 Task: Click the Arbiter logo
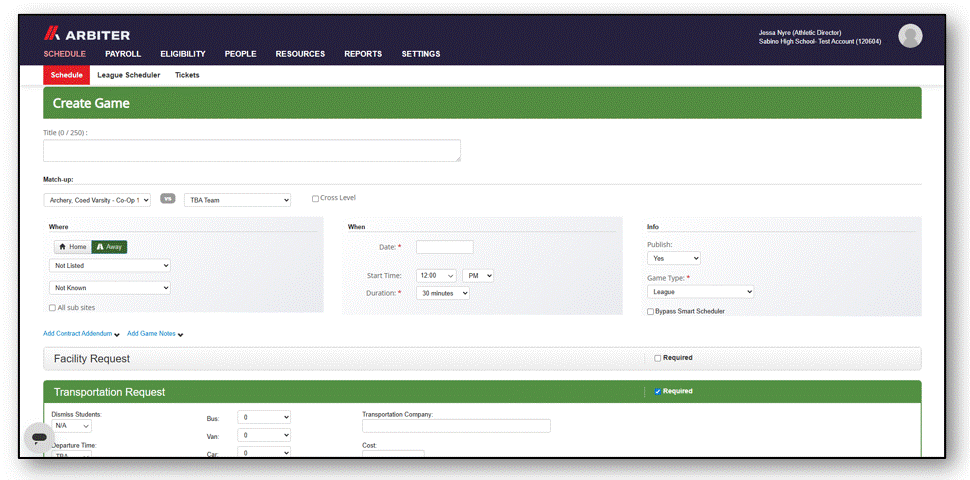pos(87,35)
